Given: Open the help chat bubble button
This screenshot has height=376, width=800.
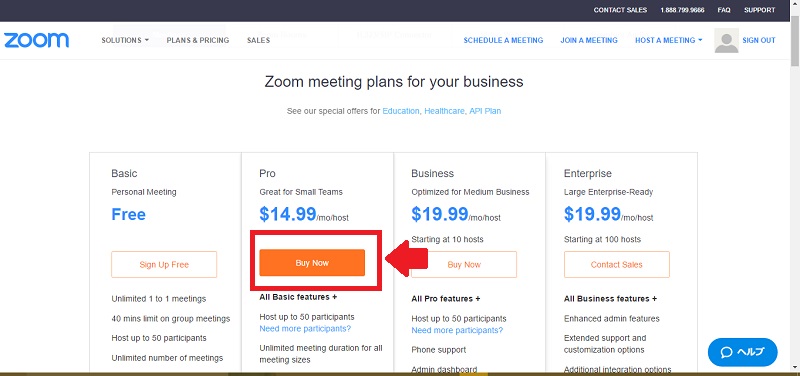Looking at the screenshot, I should [742, 352].
